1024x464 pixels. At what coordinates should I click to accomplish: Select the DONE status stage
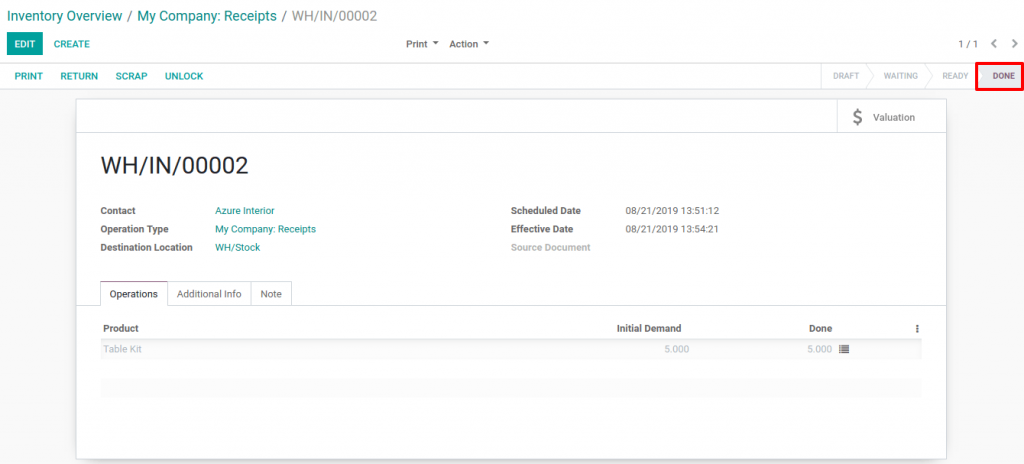click(1004, 76)
